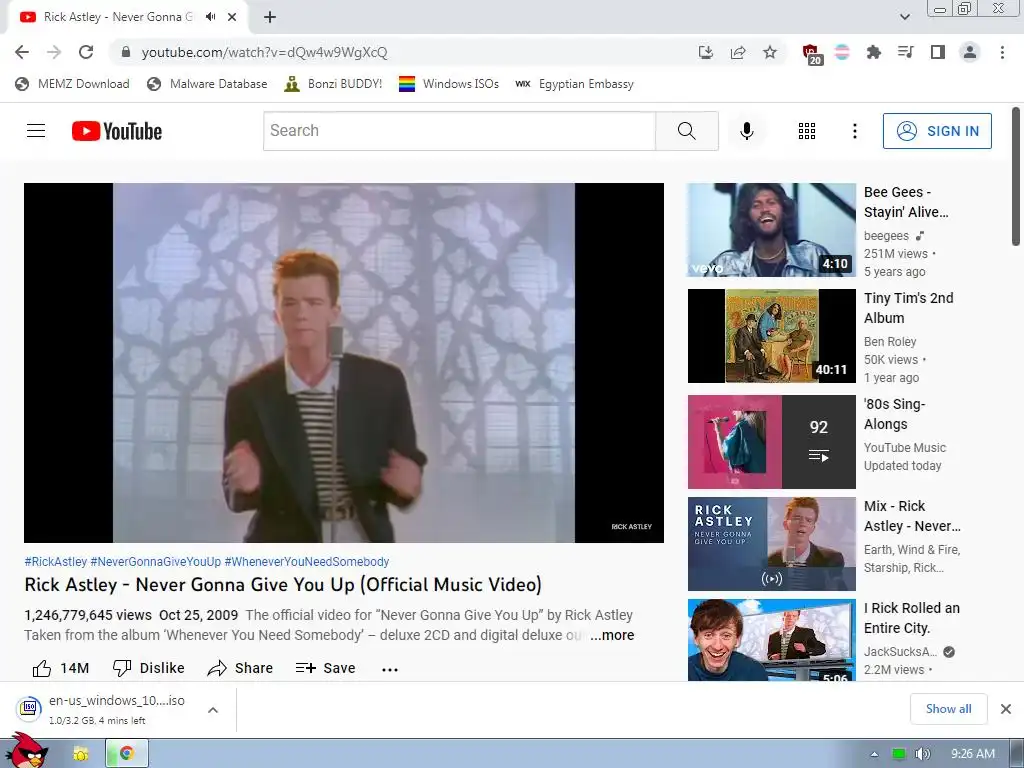Bookmark this page with the star icon
1024x768 pixels.
(770, 52)
